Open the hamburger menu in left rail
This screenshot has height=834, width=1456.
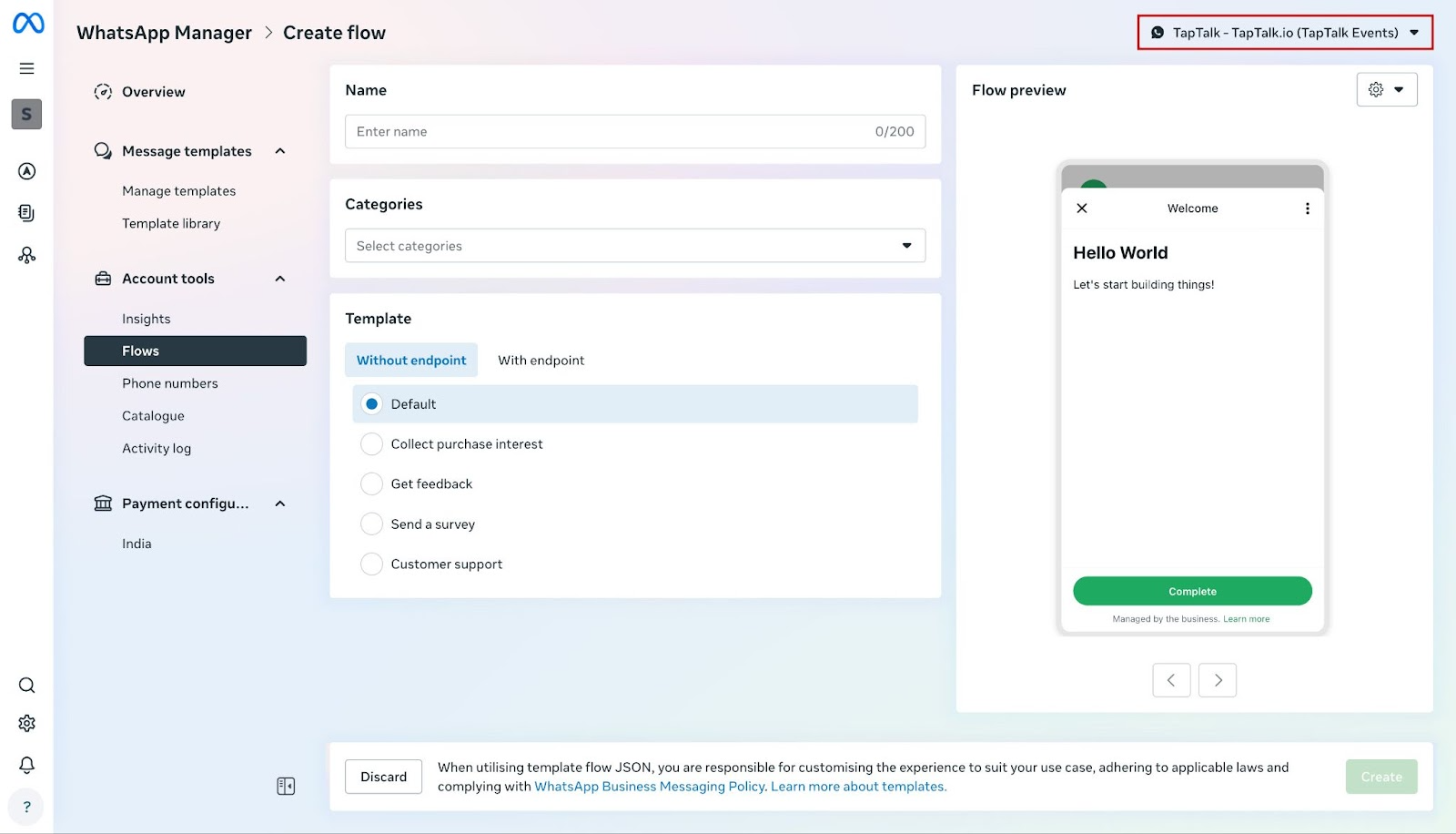27,68
